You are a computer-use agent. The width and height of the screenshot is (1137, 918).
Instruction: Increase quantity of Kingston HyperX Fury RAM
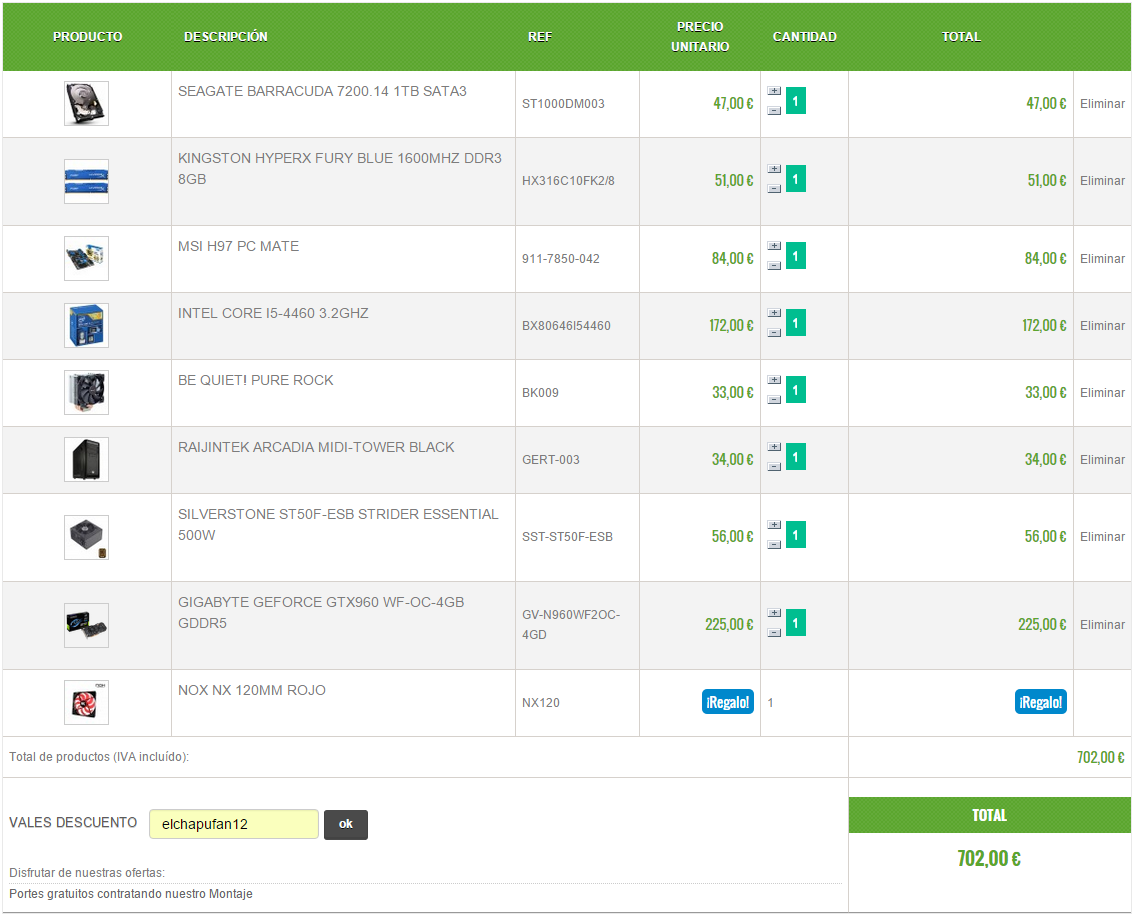coord(774,169)
